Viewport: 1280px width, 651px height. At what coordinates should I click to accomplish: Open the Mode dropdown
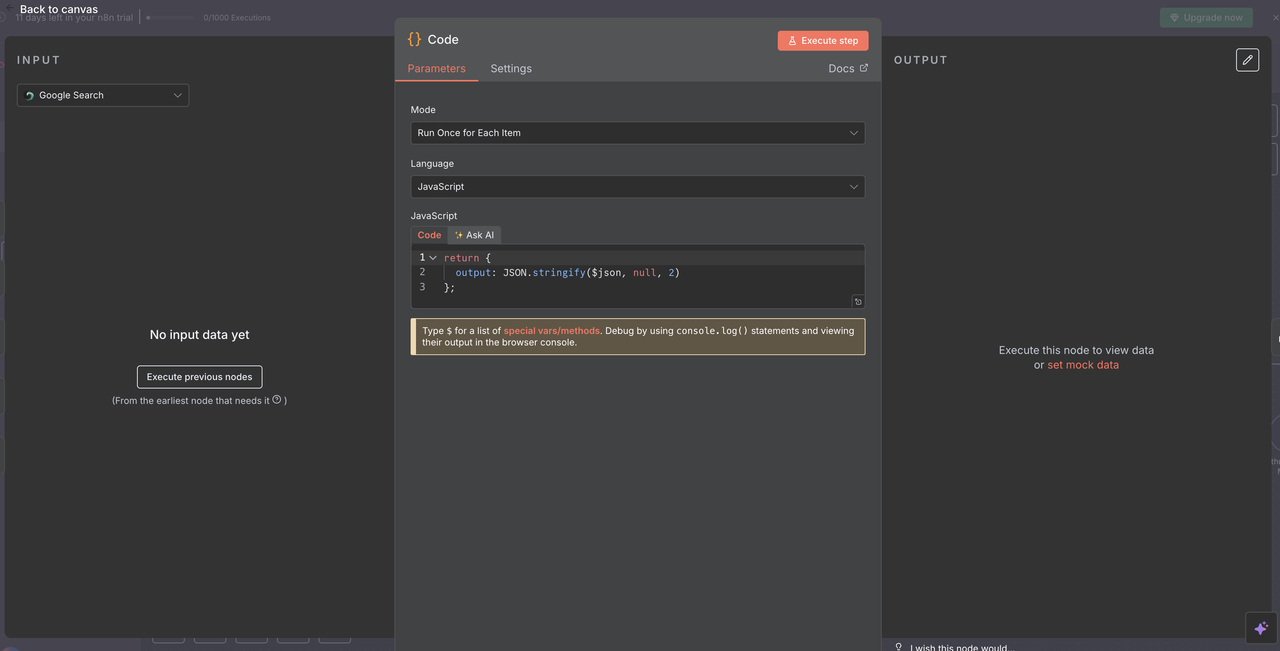pos(638,133)
